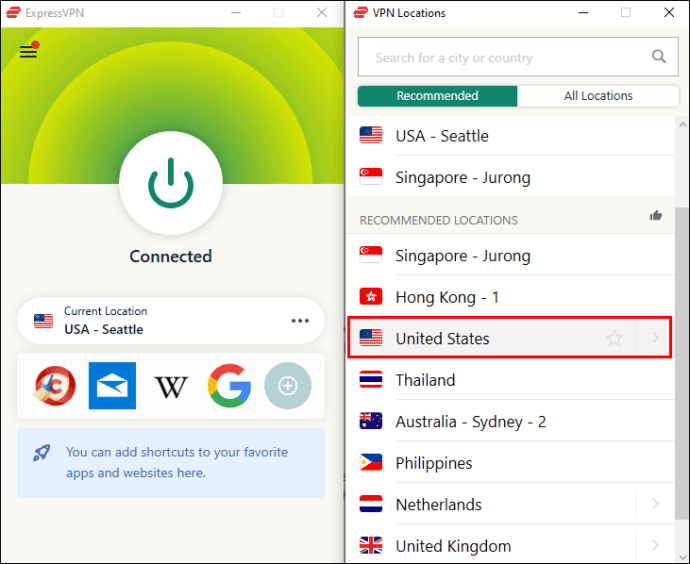Click the United Kingdom flag icon
This screenshot has height=564, width=690.
pos(371,545)
